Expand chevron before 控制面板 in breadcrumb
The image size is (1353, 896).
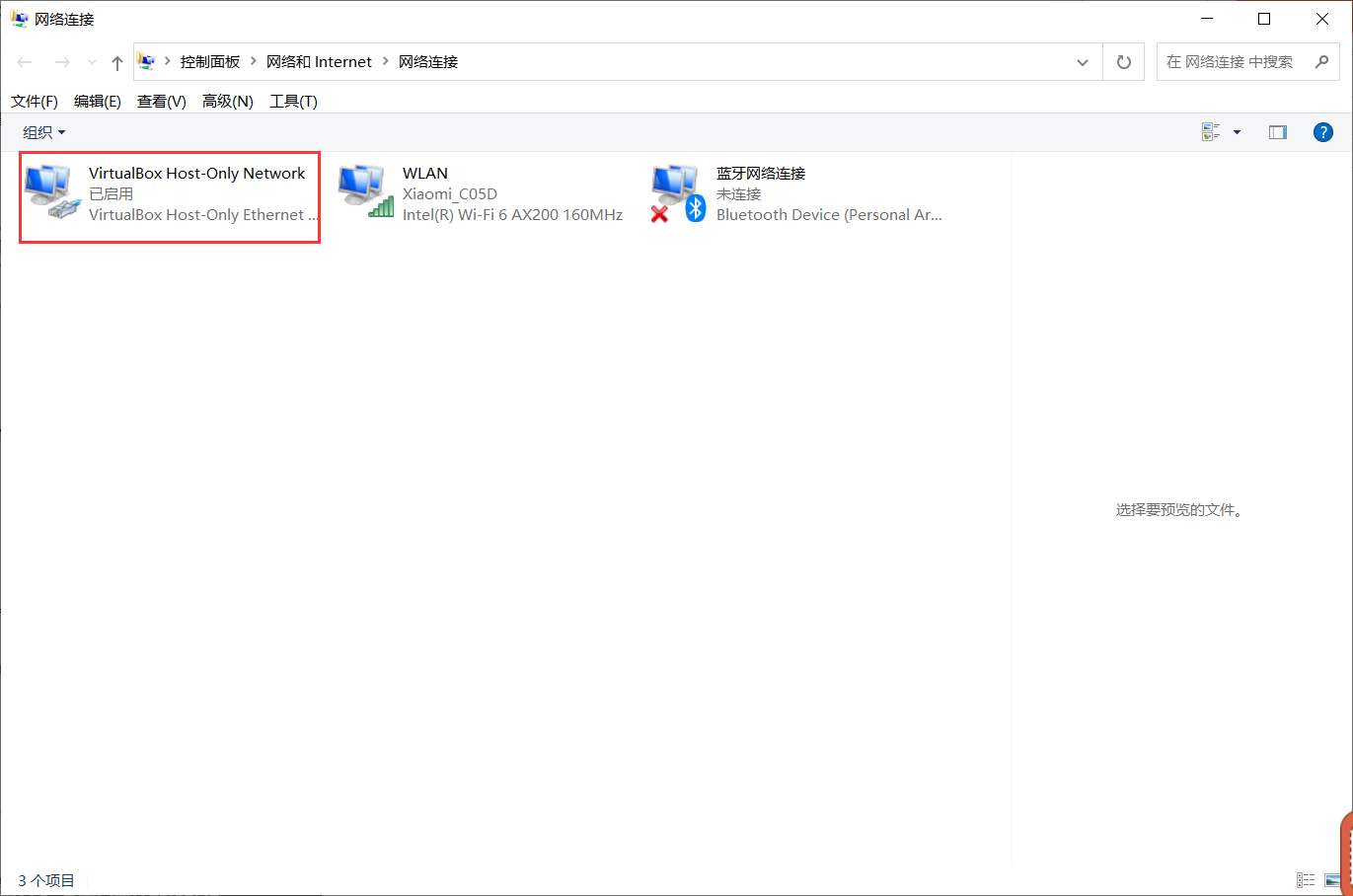pos(168,61)
